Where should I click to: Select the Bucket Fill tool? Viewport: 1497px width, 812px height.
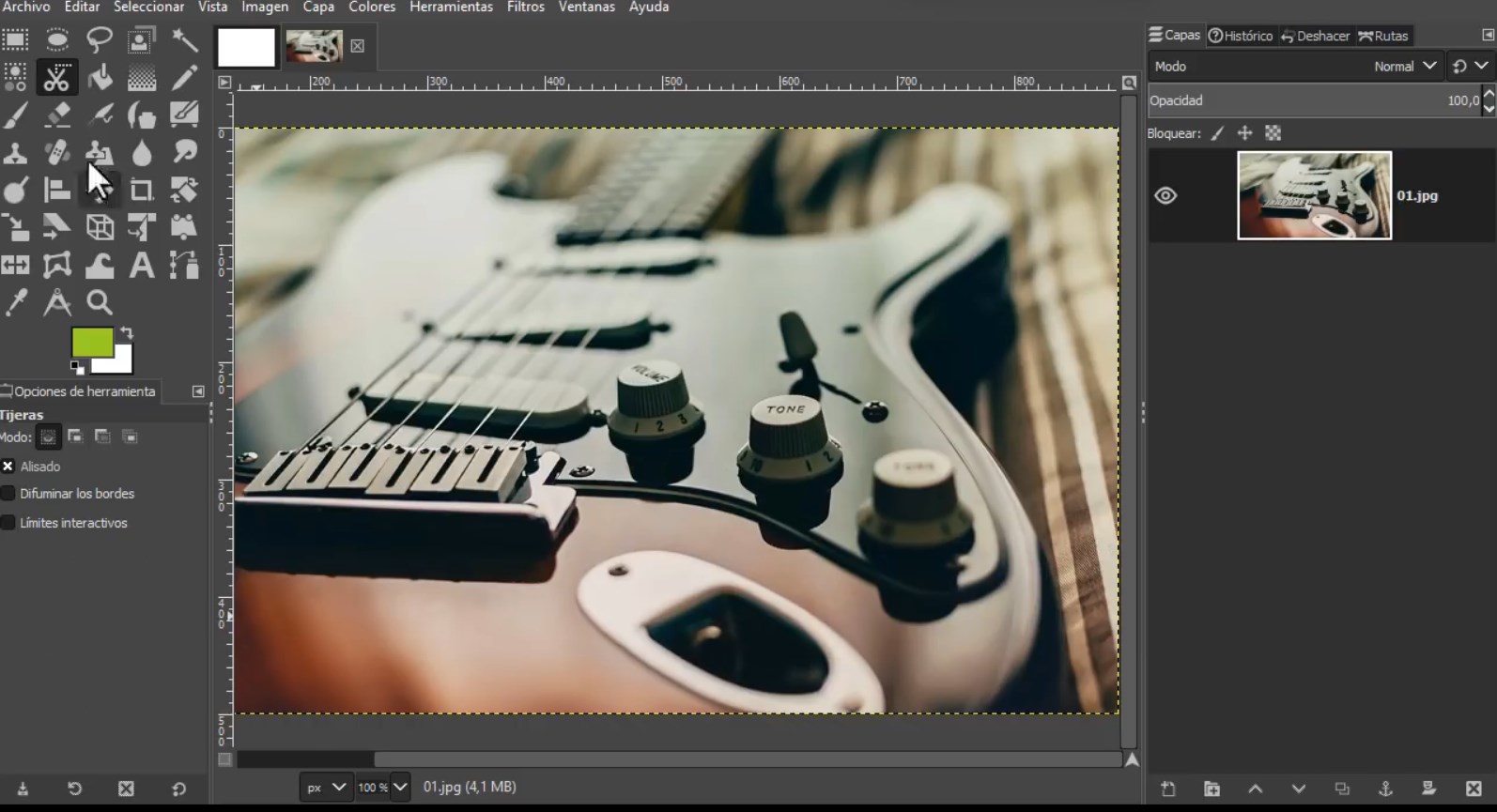point(100,77)
